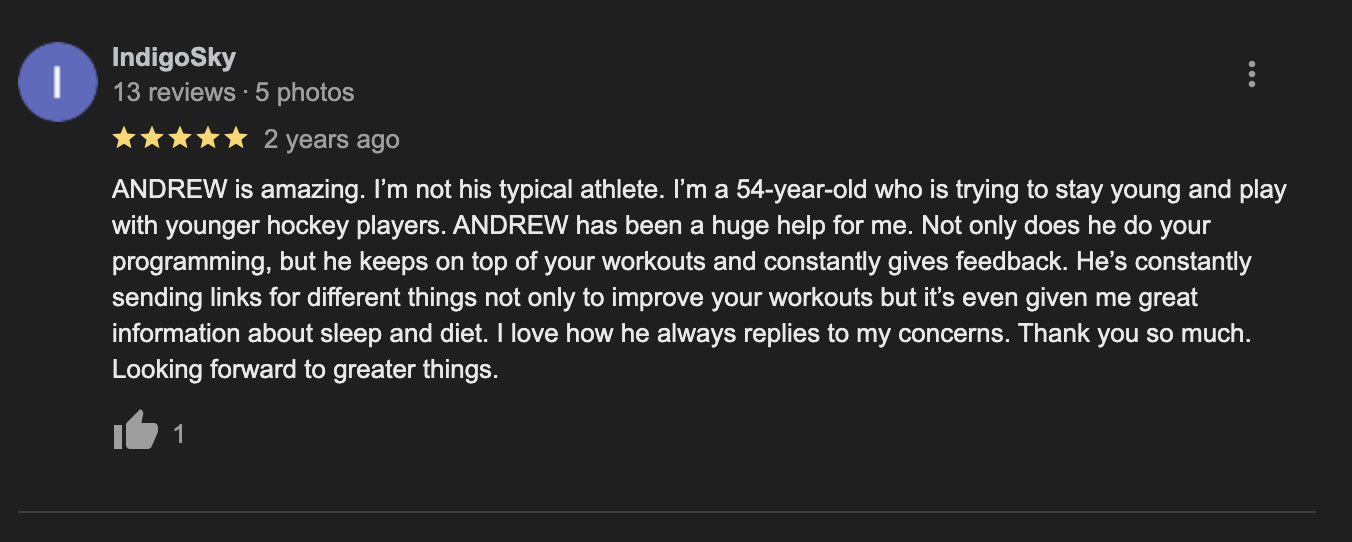Click the "2 years ago" timestamp
The width and height of the screenshot is (1352, 542).
332,140
